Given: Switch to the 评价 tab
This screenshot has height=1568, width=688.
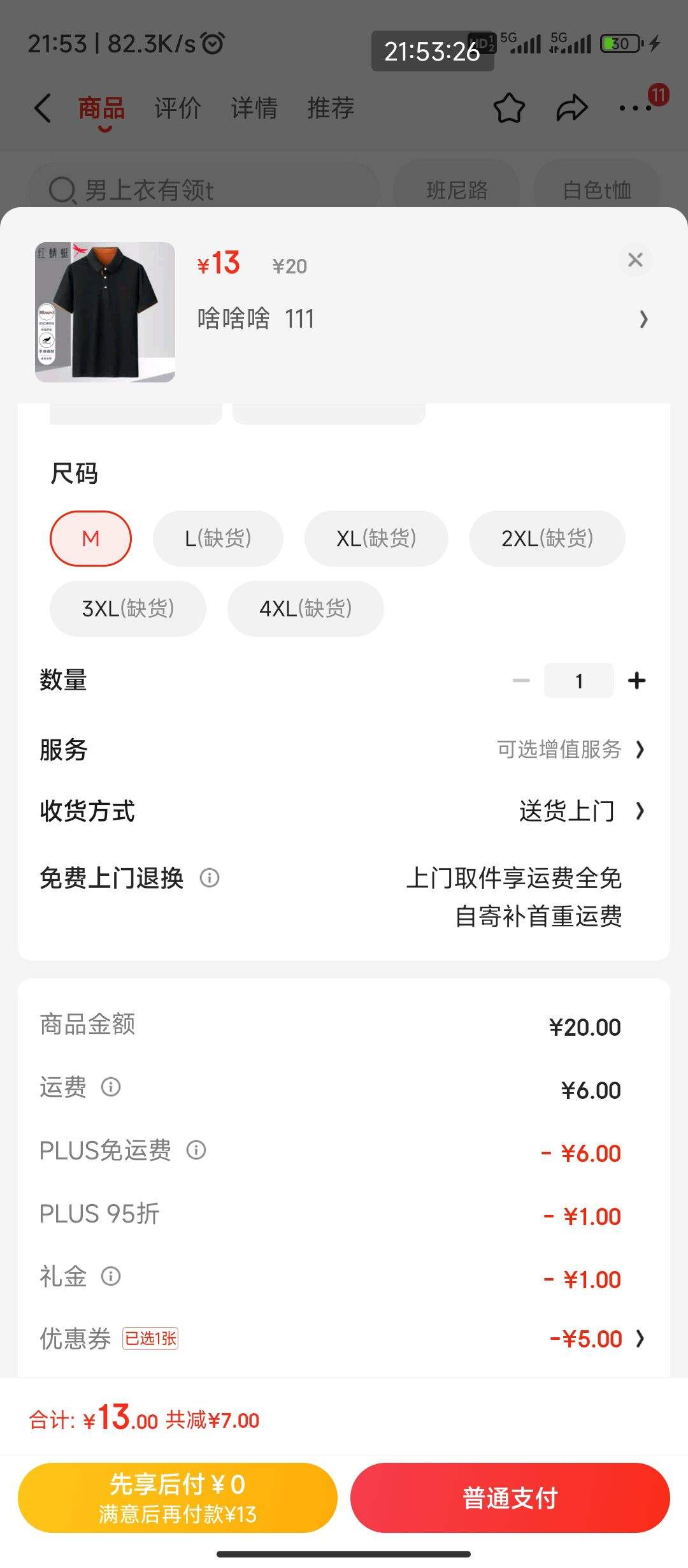Looking at the screenshot, I should 178,108.
